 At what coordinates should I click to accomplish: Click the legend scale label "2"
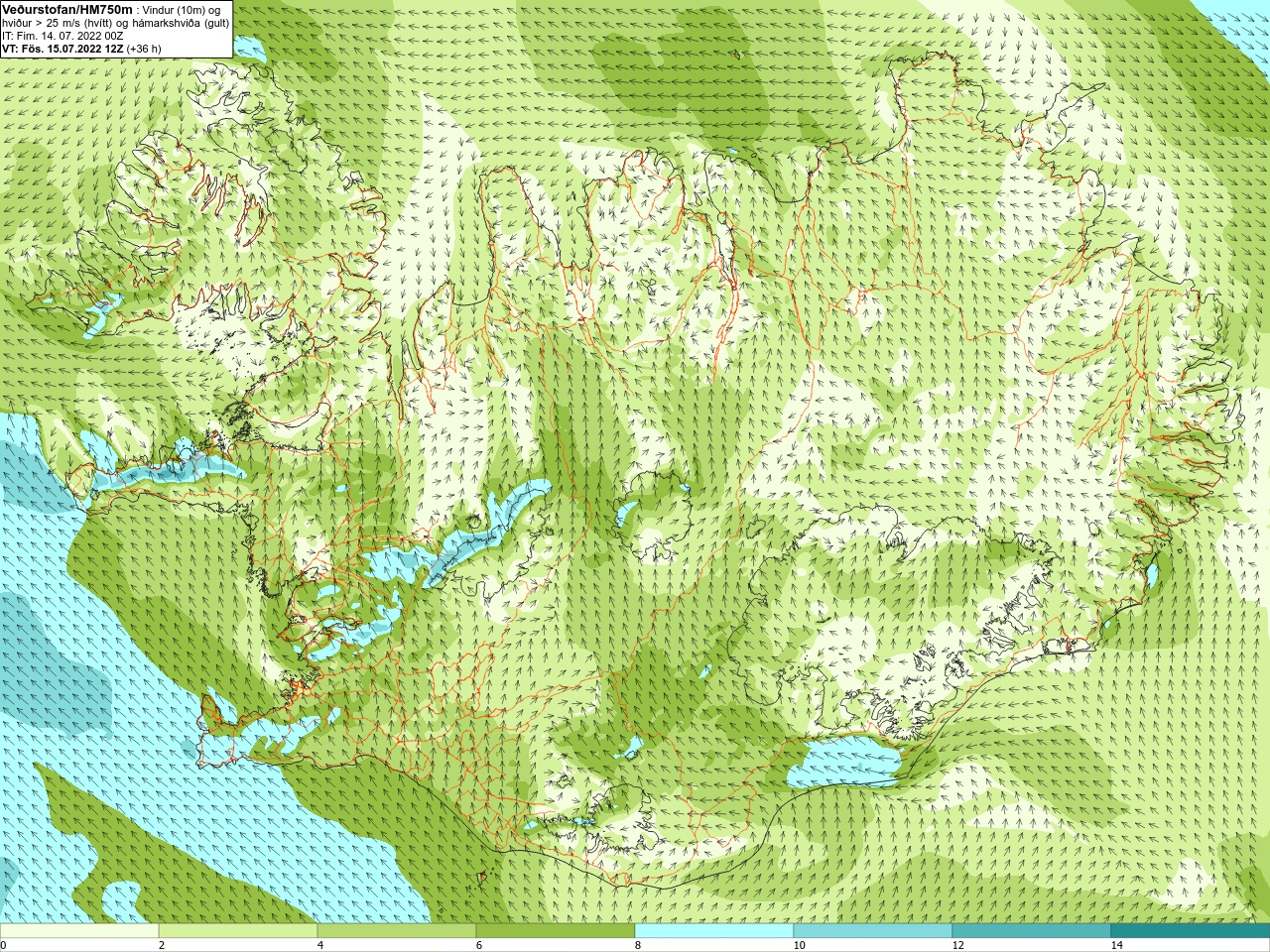click(162, 946)
